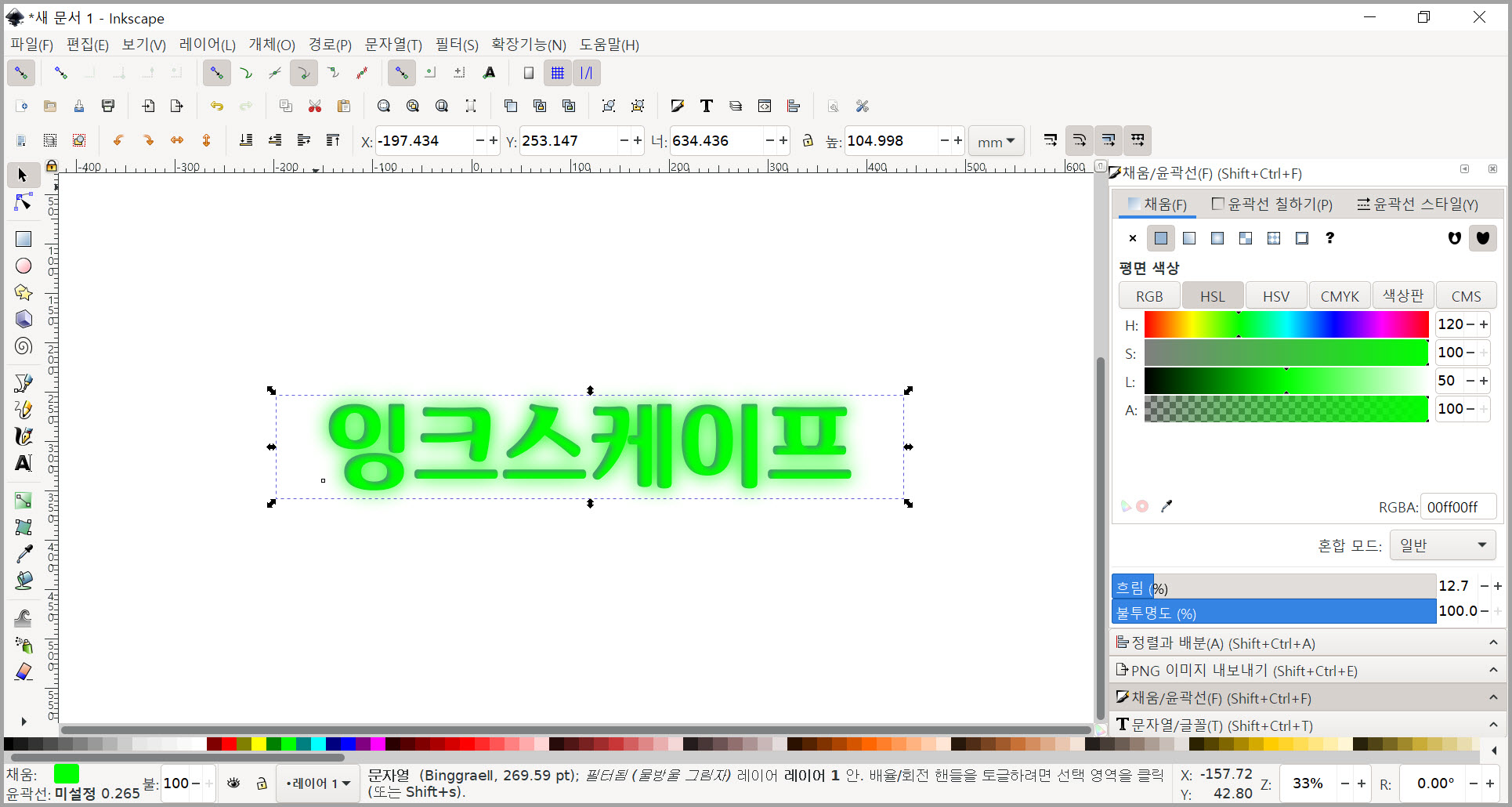1512x807 pixels.
Task: Click the Hue rainbow slider
Action: coord(1286,324)
